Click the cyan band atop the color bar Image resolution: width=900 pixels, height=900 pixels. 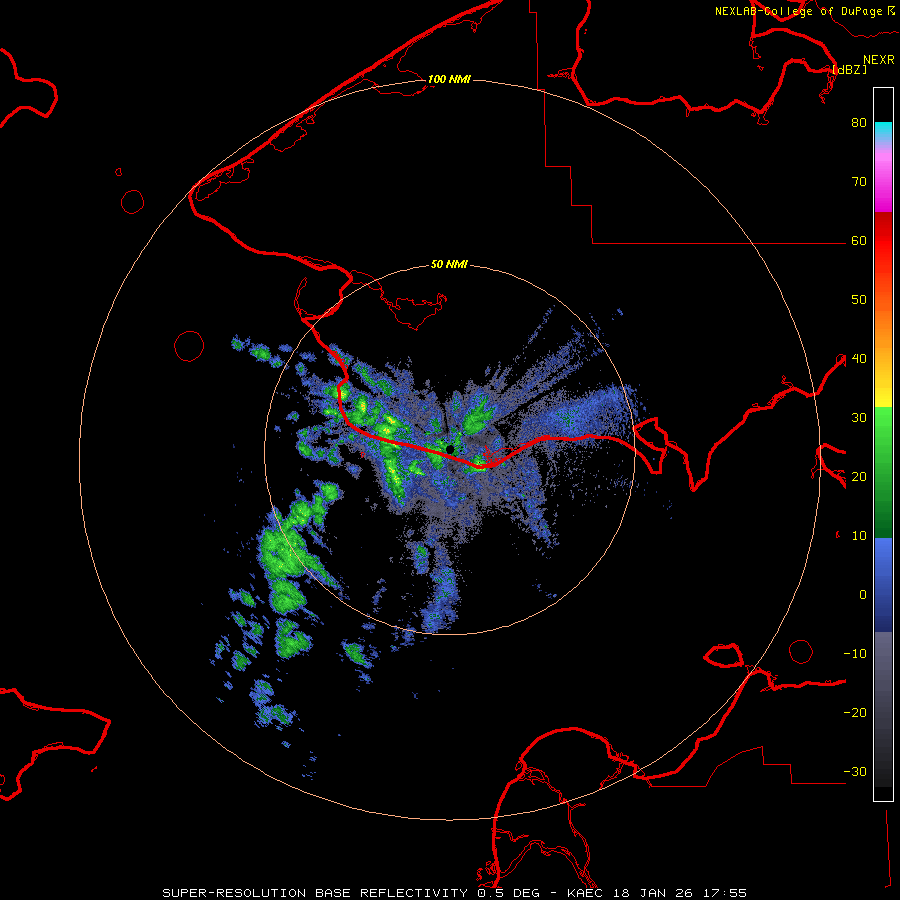883,131
